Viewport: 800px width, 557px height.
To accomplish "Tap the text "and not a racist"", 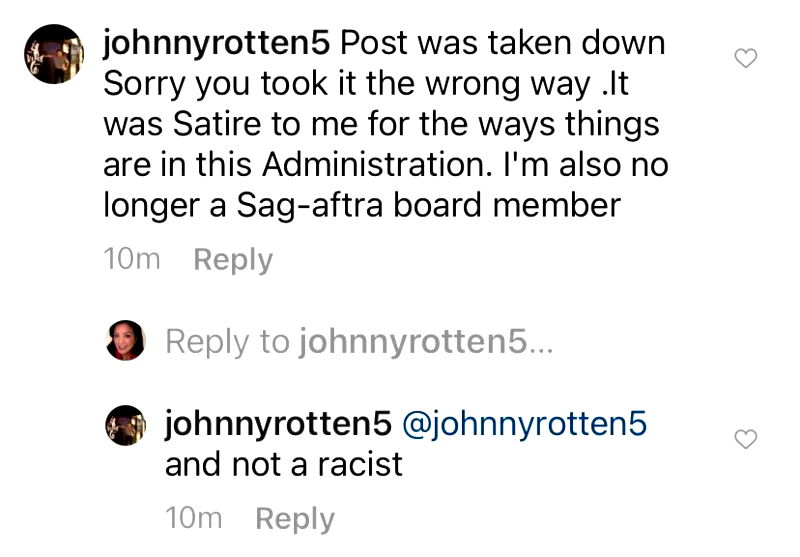I will click(x=283, y=465).
